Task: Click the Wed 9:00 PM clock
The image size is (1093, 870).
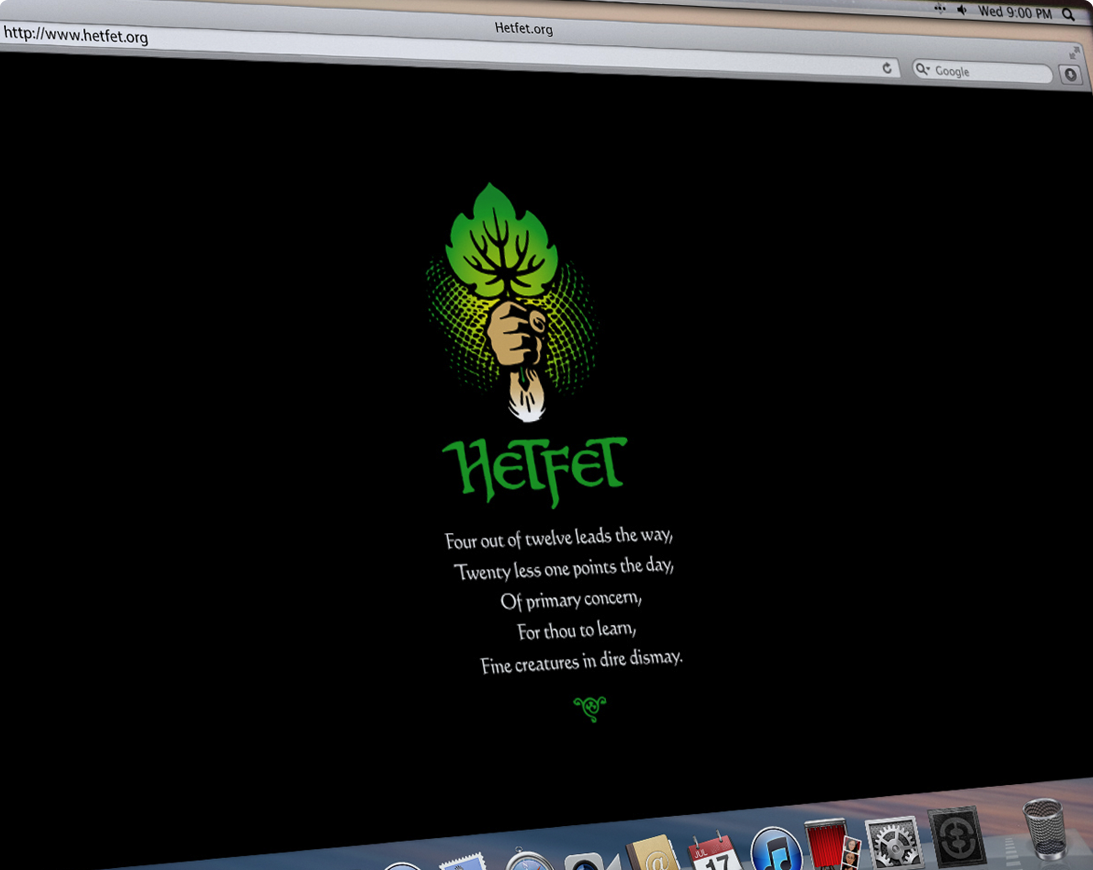Action: (1014, 12)
